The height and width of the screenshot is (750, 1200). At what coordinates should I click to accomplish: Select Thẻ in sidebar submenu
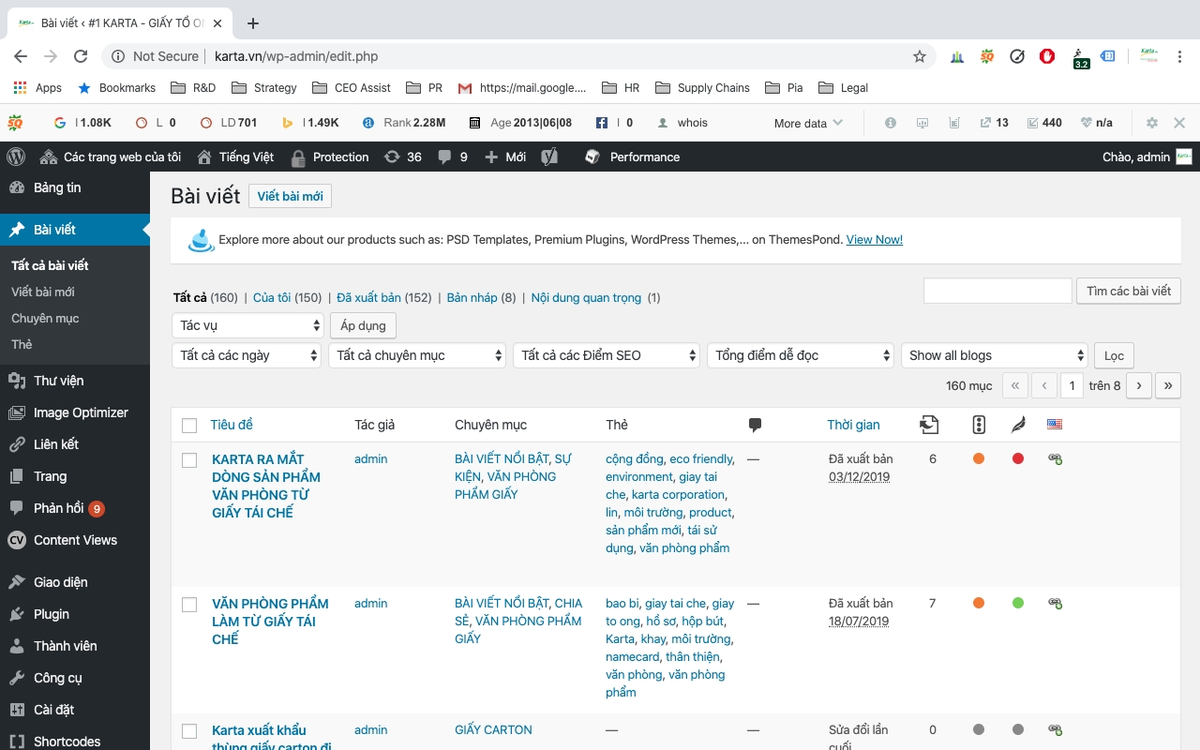click(x=22, y=344)
